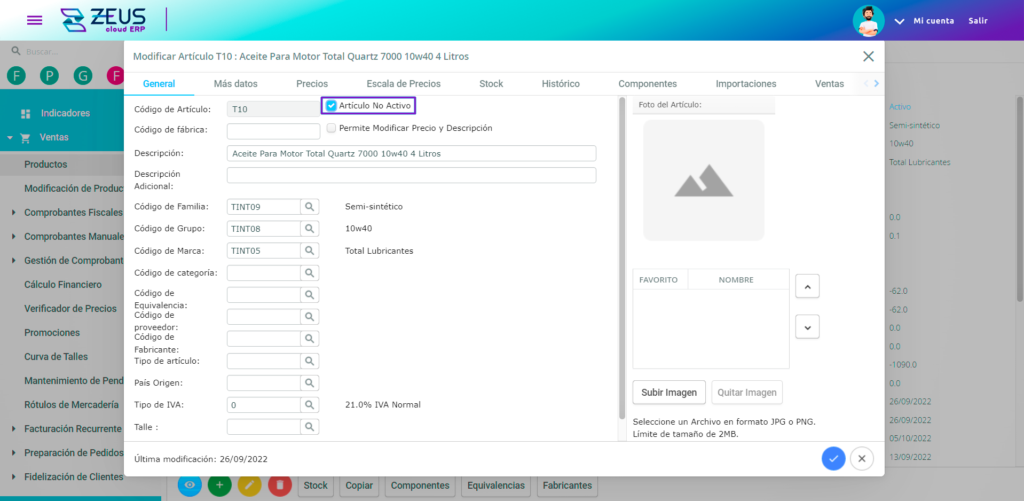Open Promociones in the sidebar
This screenshot has height=501, width=1024.
point(52,332)
